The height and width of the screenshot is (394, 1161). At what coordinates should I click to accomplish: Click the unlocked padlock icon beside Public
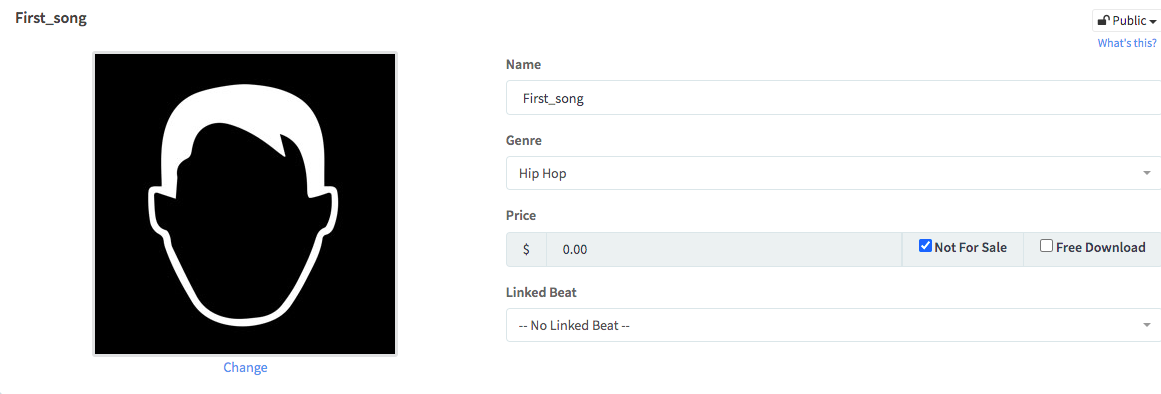tap(1103, 21)
